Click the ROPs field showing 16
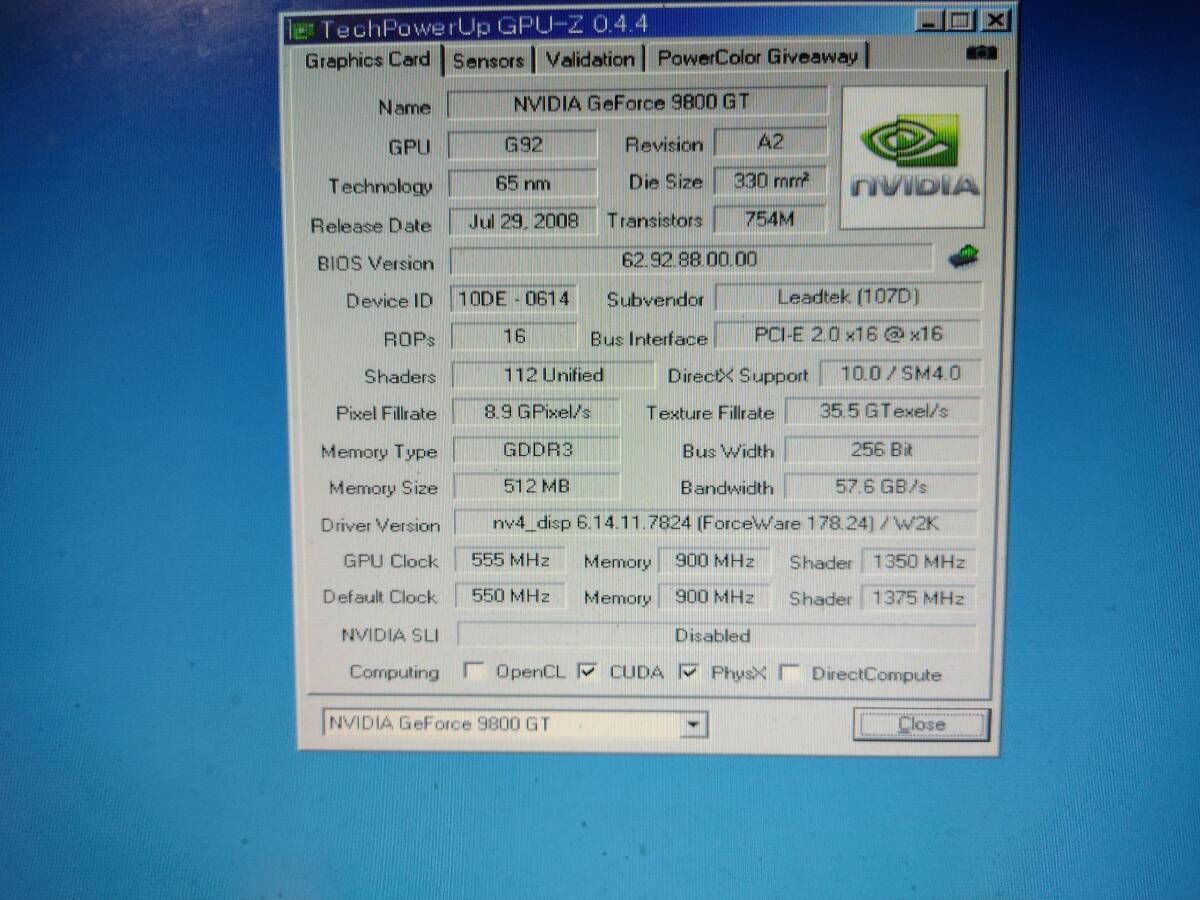Image resolution: width=1200 pixels, height=900 pixels. (x=514, y=337)
